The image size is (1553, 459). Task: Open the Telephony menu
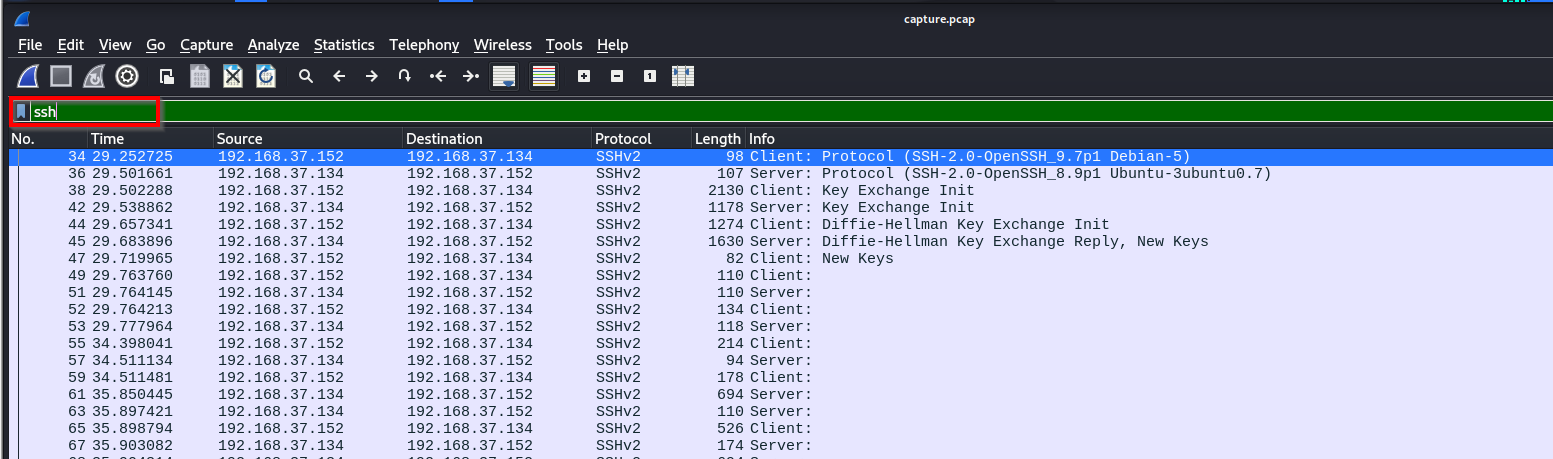click(424, 45)
